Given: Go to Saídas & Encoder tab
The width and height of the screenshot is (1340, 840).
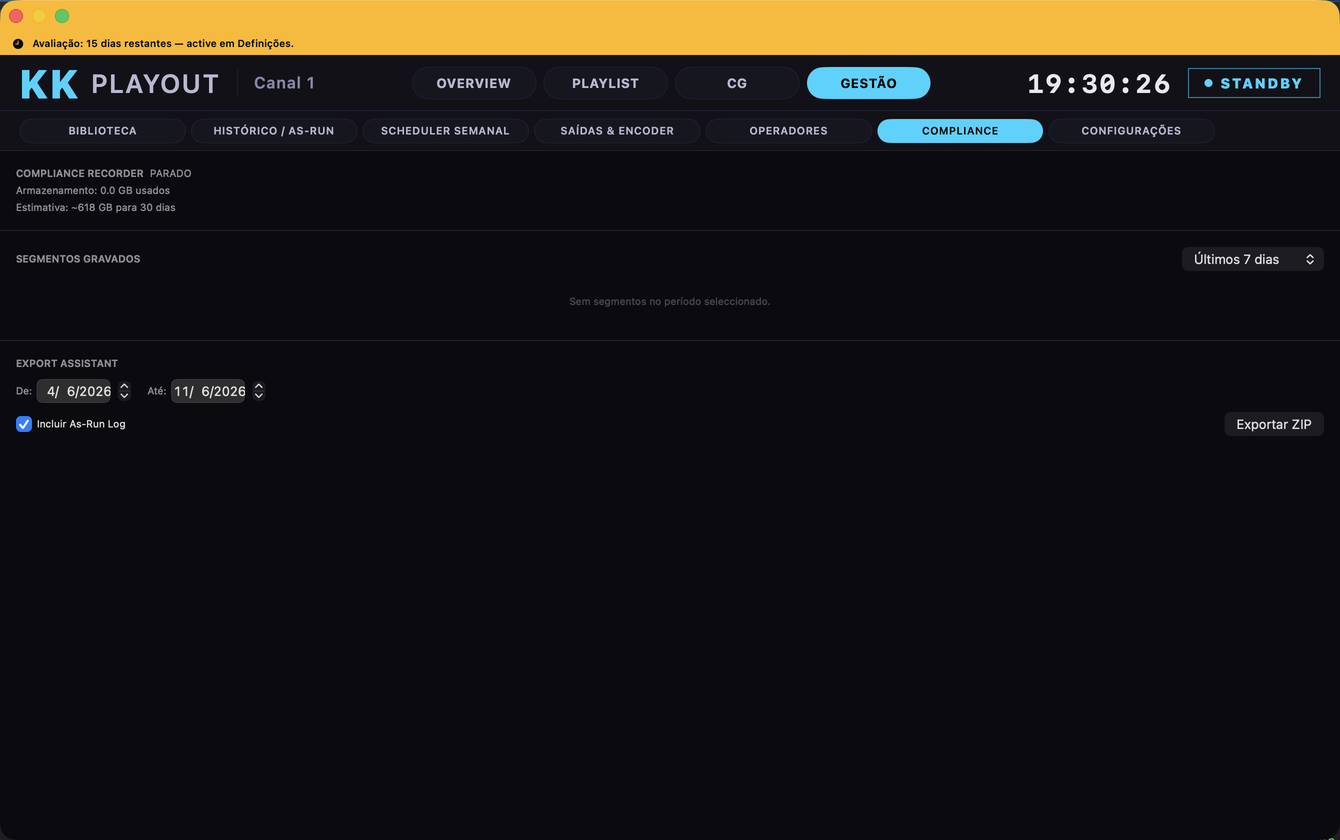Looking at the screenshot, I should click(x=617, y=131).
